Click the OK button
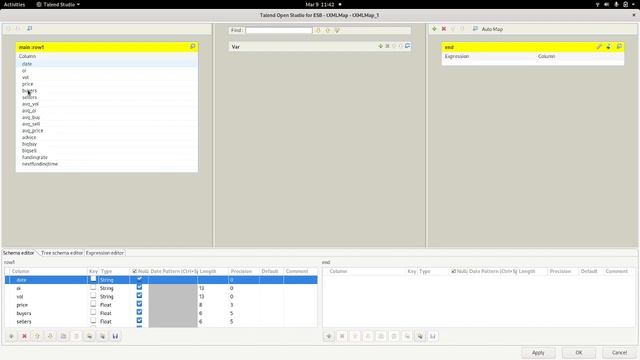 [x=579, y=352]
